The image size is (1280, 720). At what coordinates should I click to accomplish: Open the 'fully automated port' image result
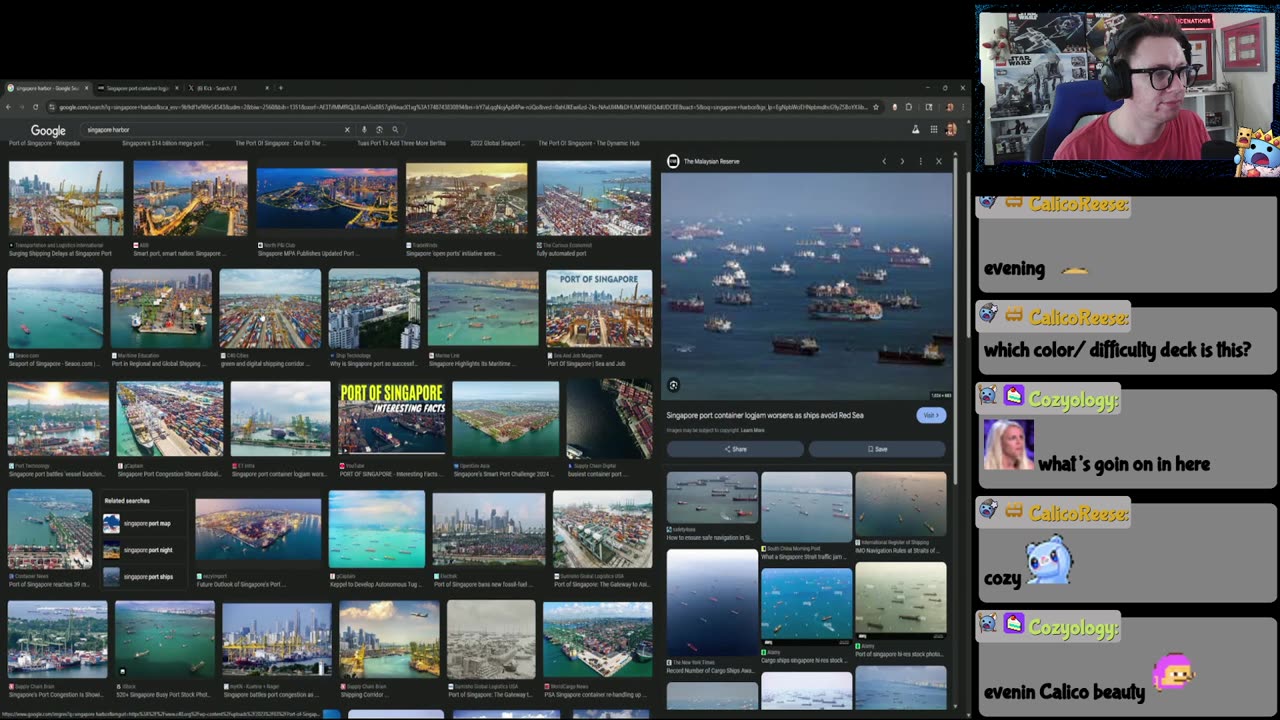click(x=594, y=198)
